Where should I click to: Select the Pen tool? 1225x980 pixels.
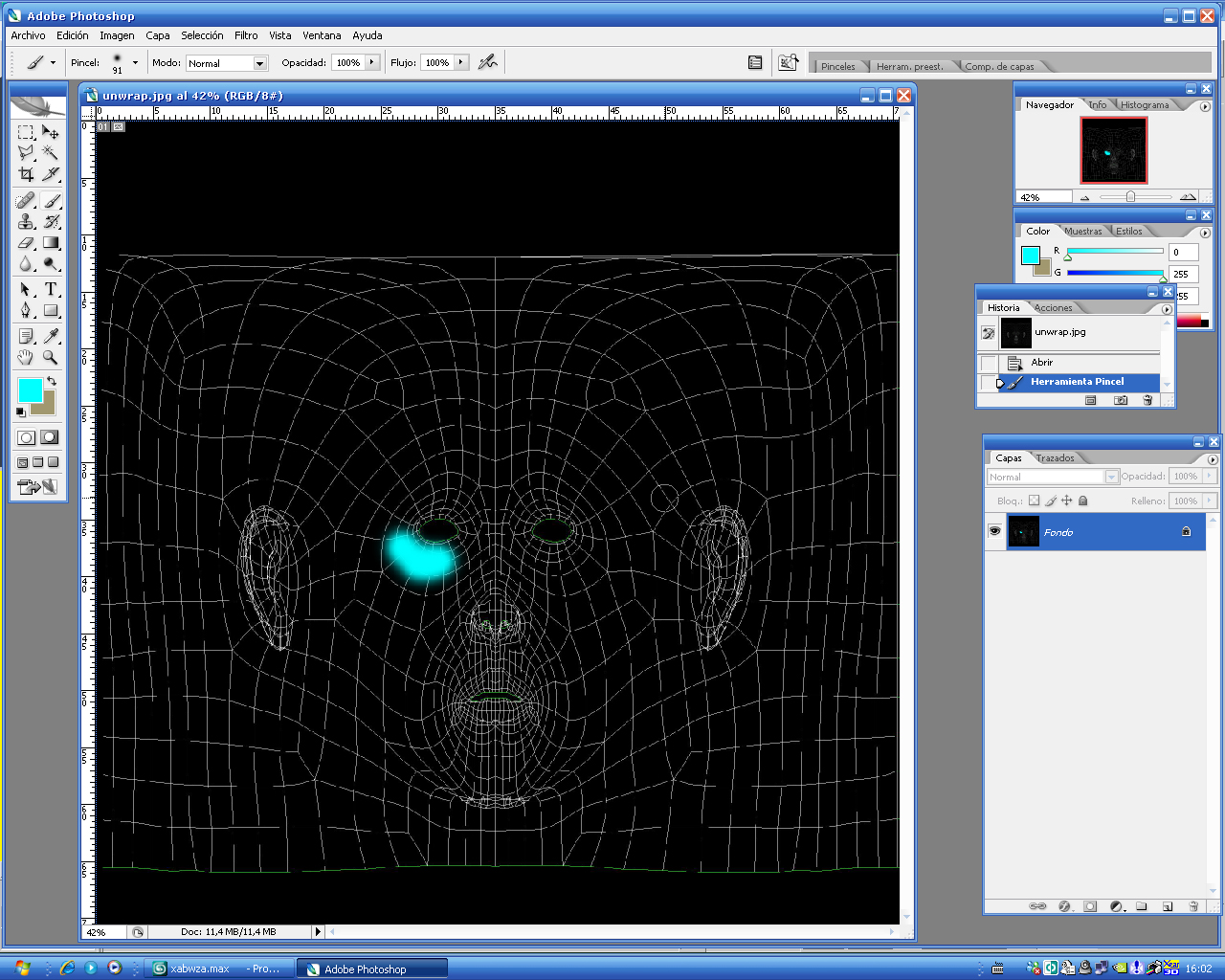tap(26, 310)
